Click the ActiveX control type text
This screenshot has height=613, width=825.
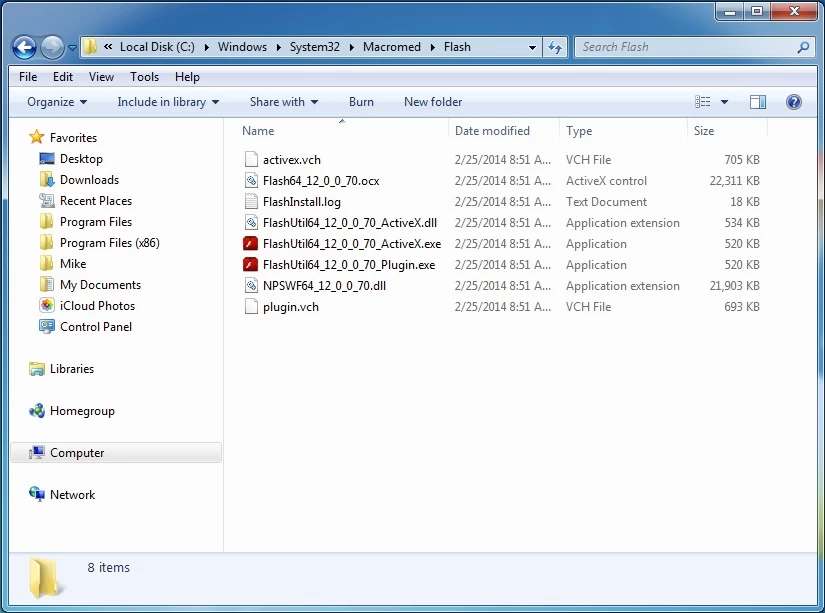coord(606,180)
